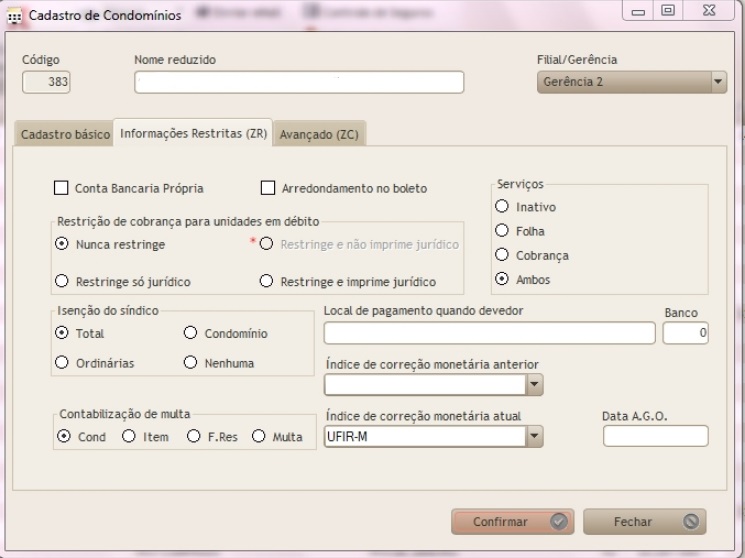745x558 pixels.
Task: Select F.Res for contabilização de multa
Action: tap(193, 436)
